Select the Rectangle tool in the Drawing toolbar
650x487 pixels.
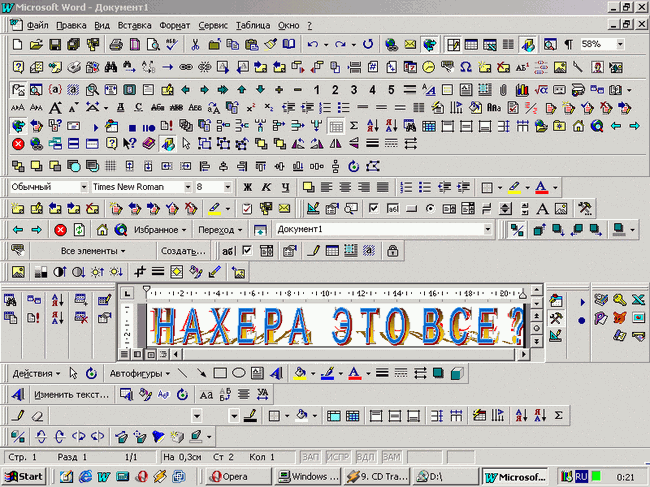click(220, 373)
